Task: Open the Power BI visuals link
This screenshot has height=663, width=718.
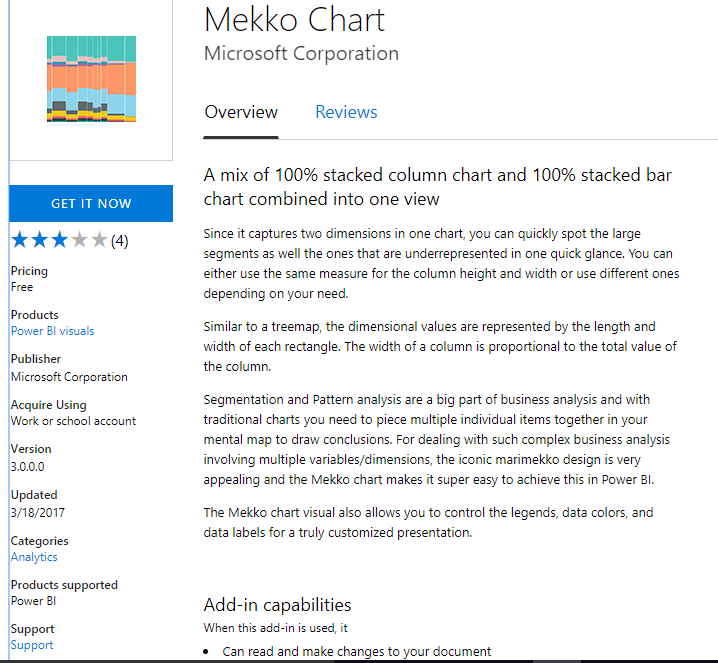Action: (x=52, y=331)
